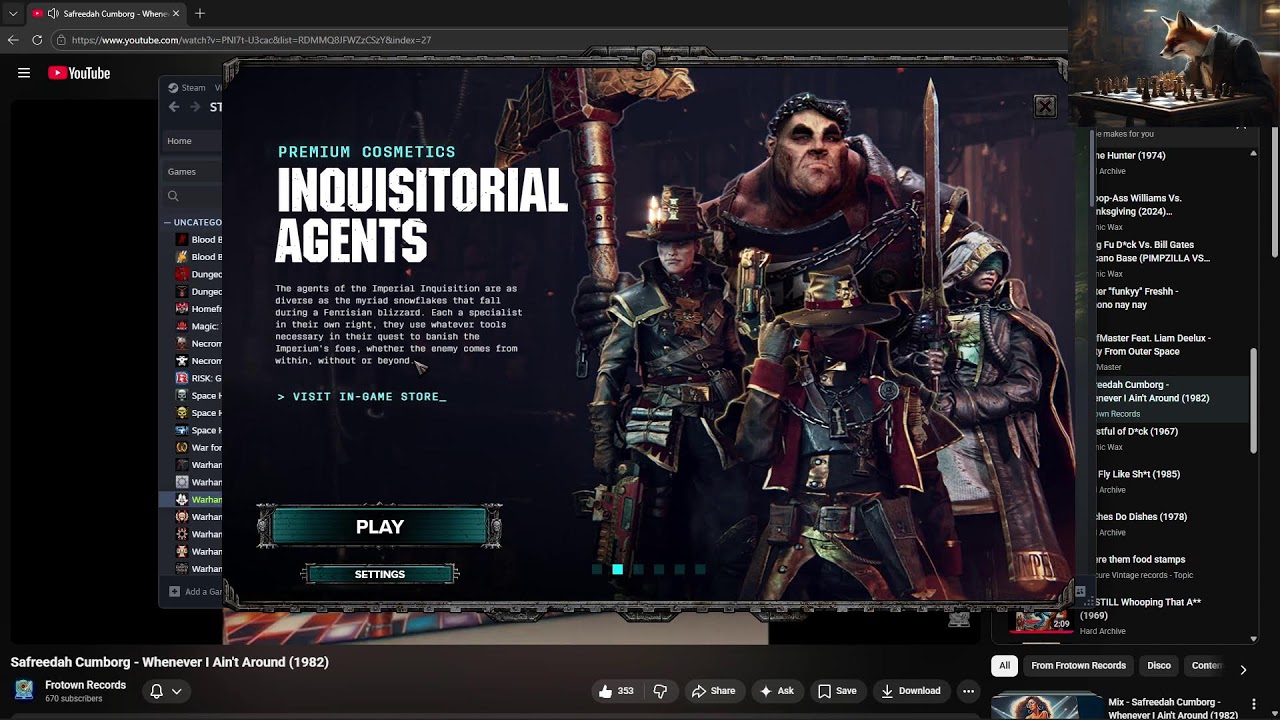This screenshot has height=720, width=1280.
Task: Click the Add a Game plus icon
Action: [175, 592]
